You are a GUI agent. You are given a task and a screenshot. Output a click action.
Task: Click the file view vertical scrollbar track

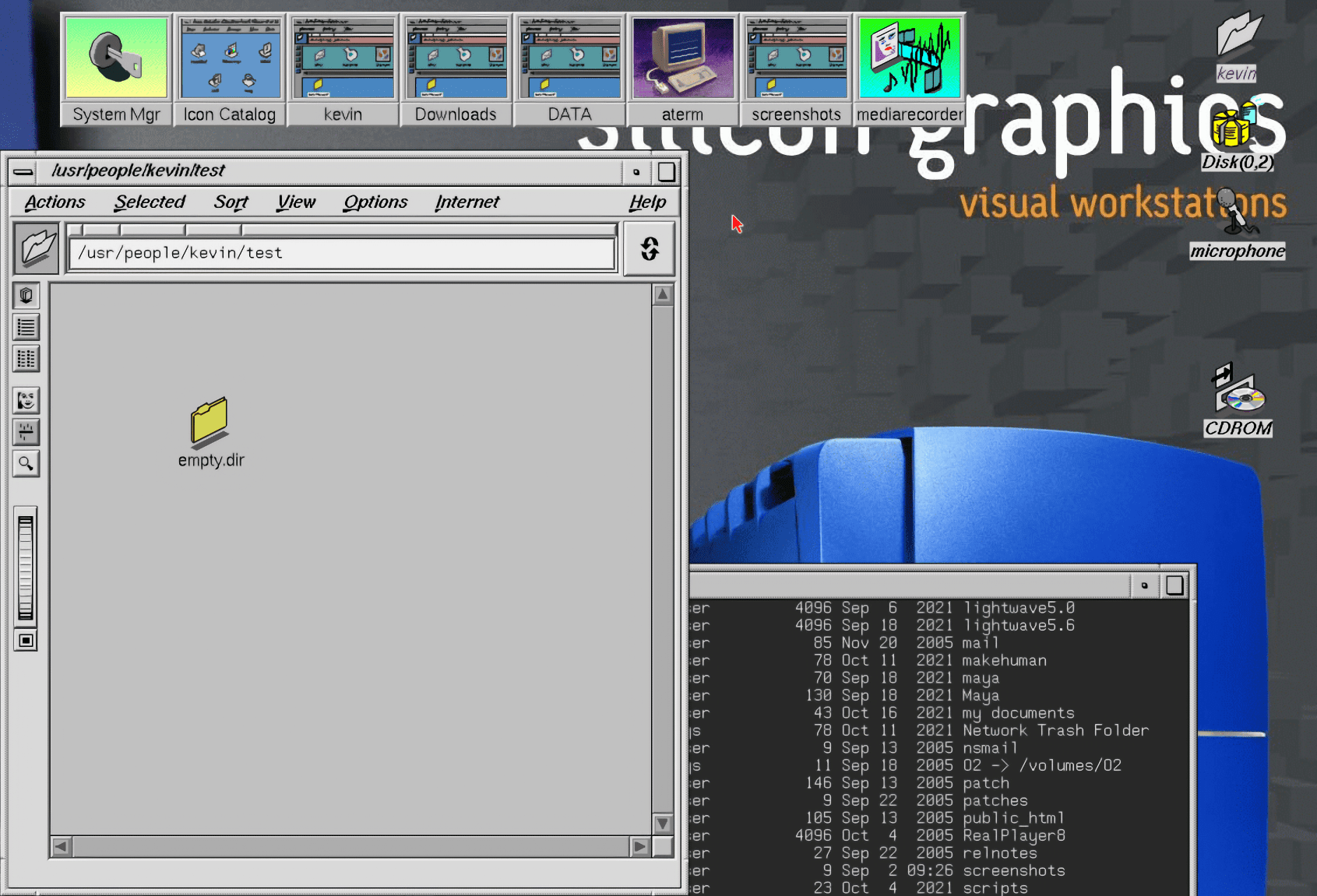click(x=663, y=559)
